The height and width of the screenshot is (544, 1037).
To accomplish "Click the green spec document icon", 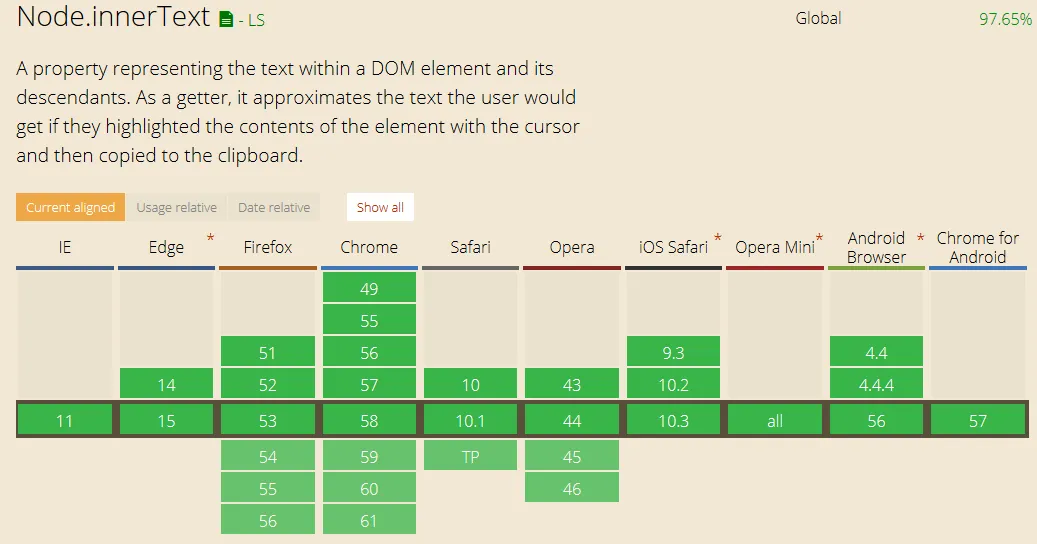I will (x=226, y=19).
